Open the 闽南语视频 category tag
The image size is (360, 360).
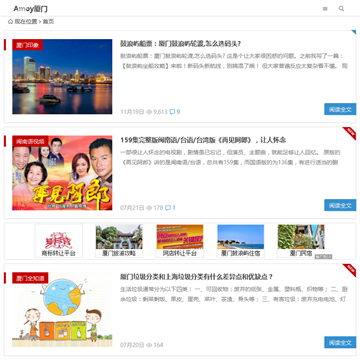(x=30, y=141)
